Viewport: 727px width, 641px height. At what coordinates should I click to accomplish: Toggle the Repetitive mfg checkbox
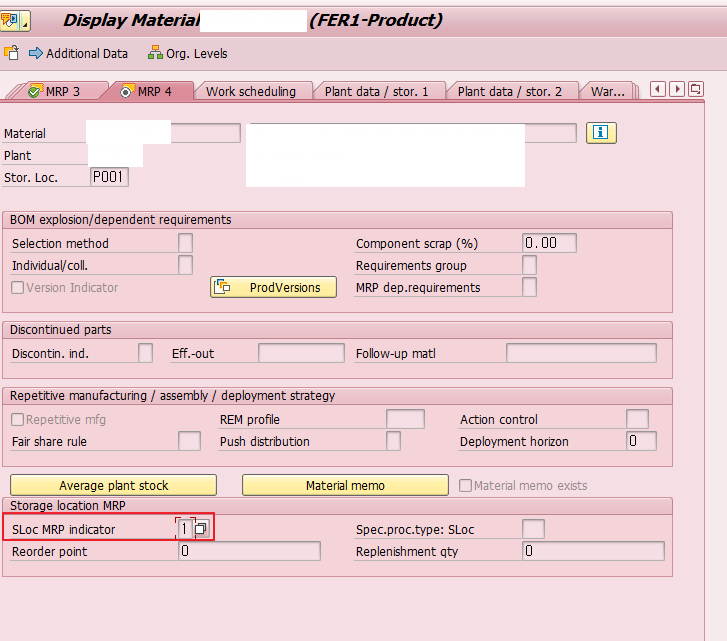click(18, 419)
